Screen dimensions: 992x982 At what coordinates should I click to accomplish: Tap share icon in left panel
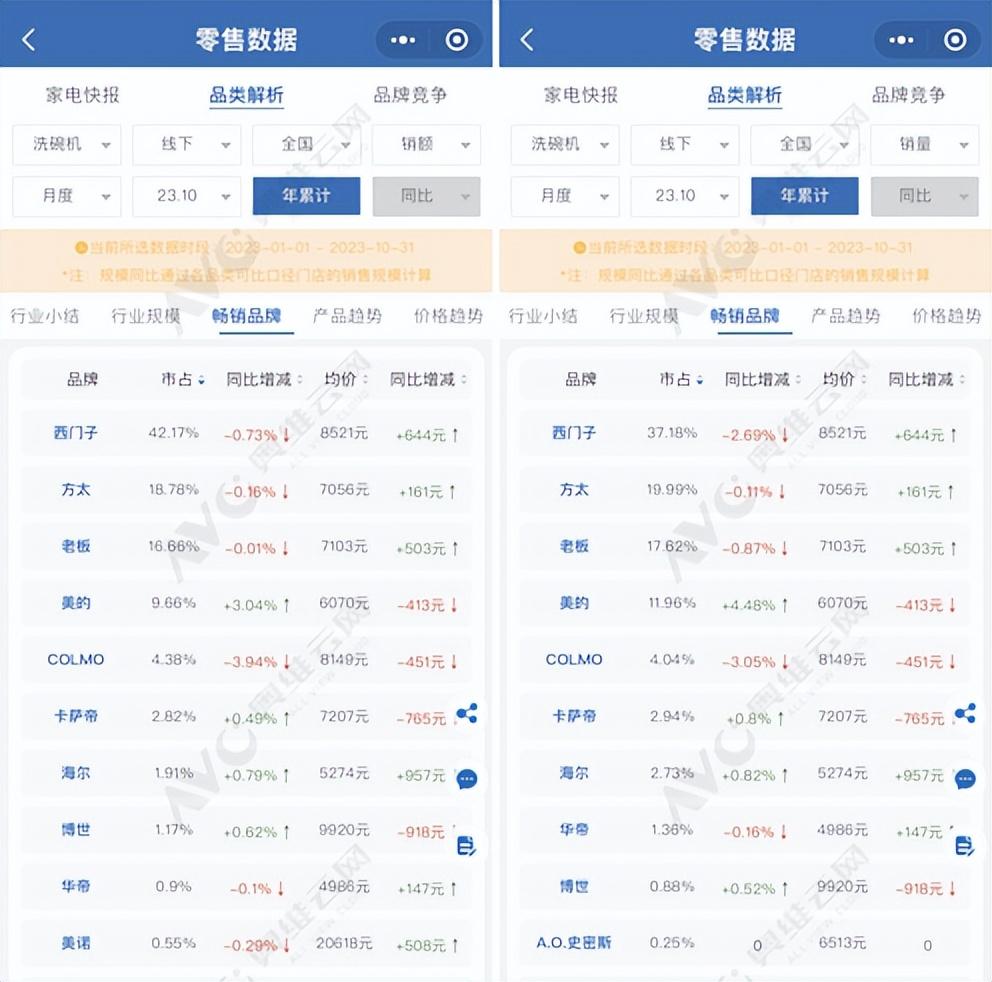pos(467,714)
